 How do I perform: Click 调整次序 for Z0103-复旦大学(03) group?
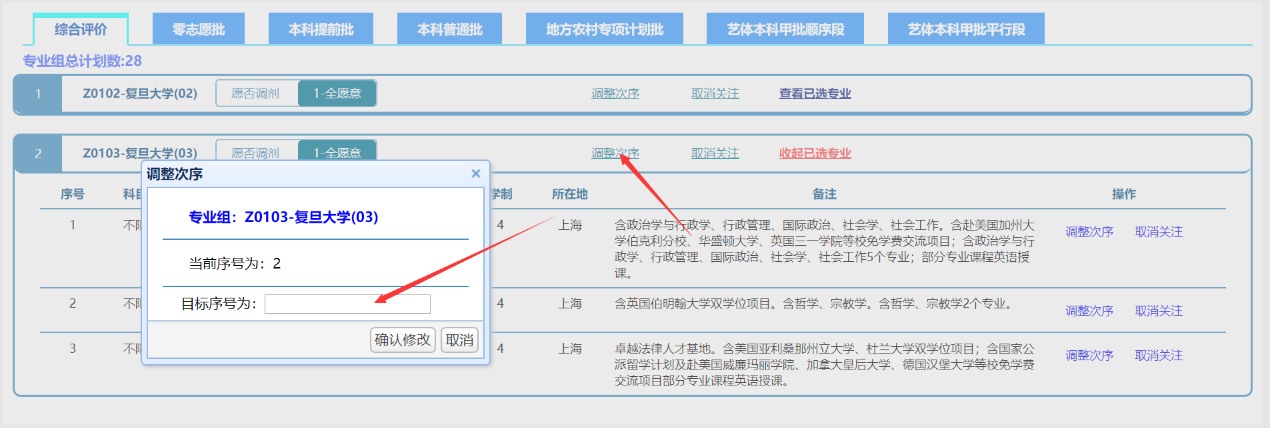point(615,153)
